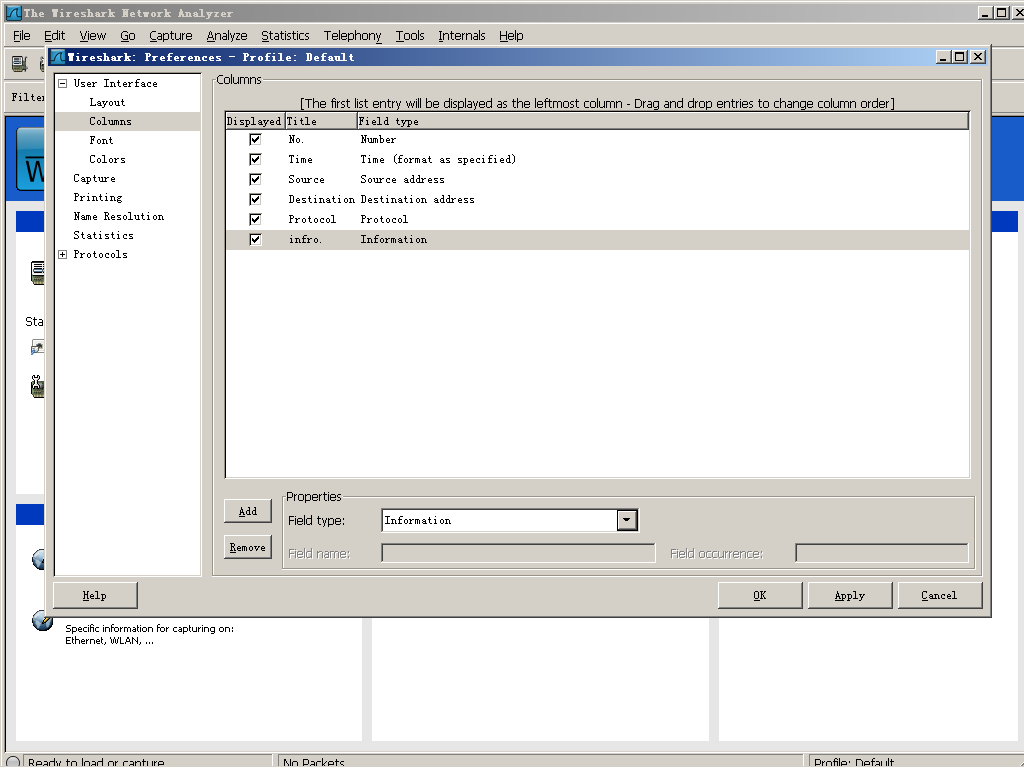
Task: Open the Capture menu in menu bar
Action: pyautogui.click(x=170, y=35)
